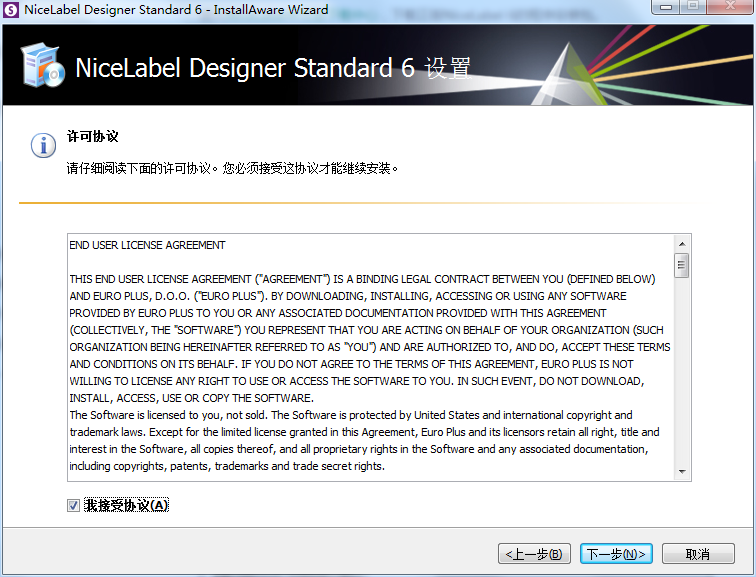Click the 下一步(N)> button

coord(616,554)
